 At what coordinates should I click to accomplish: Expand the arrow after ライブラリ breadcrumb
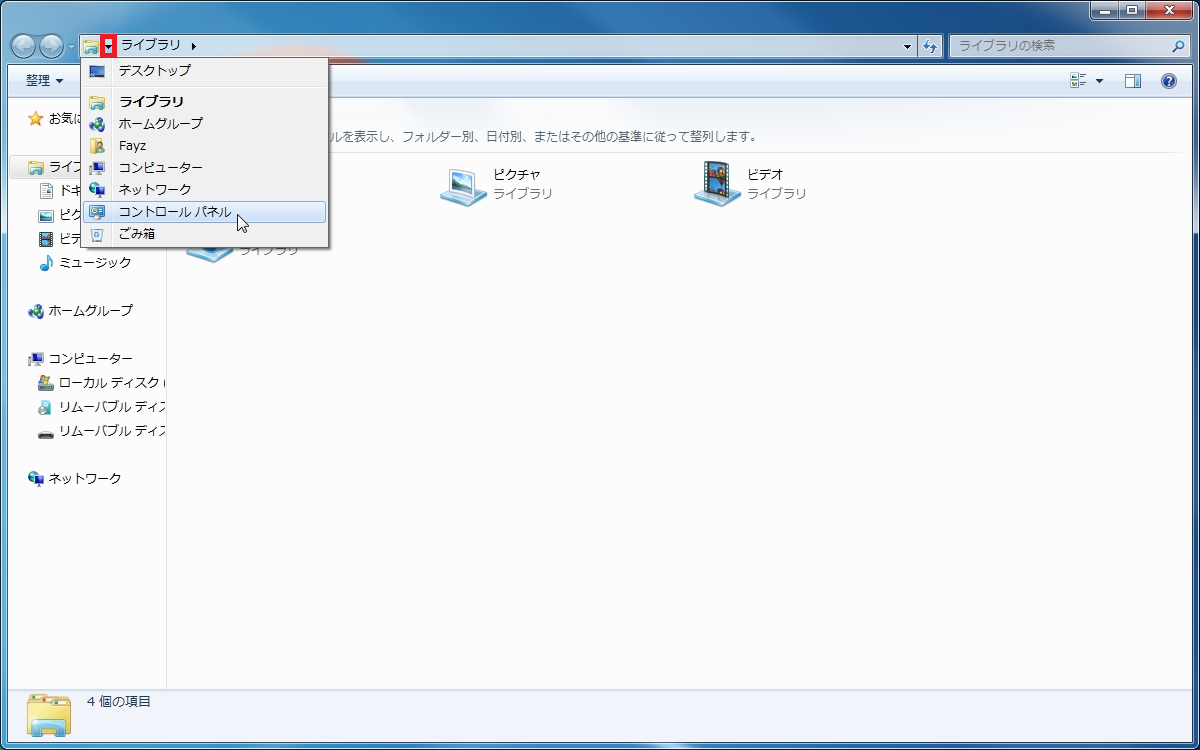(x=193, y=46)
